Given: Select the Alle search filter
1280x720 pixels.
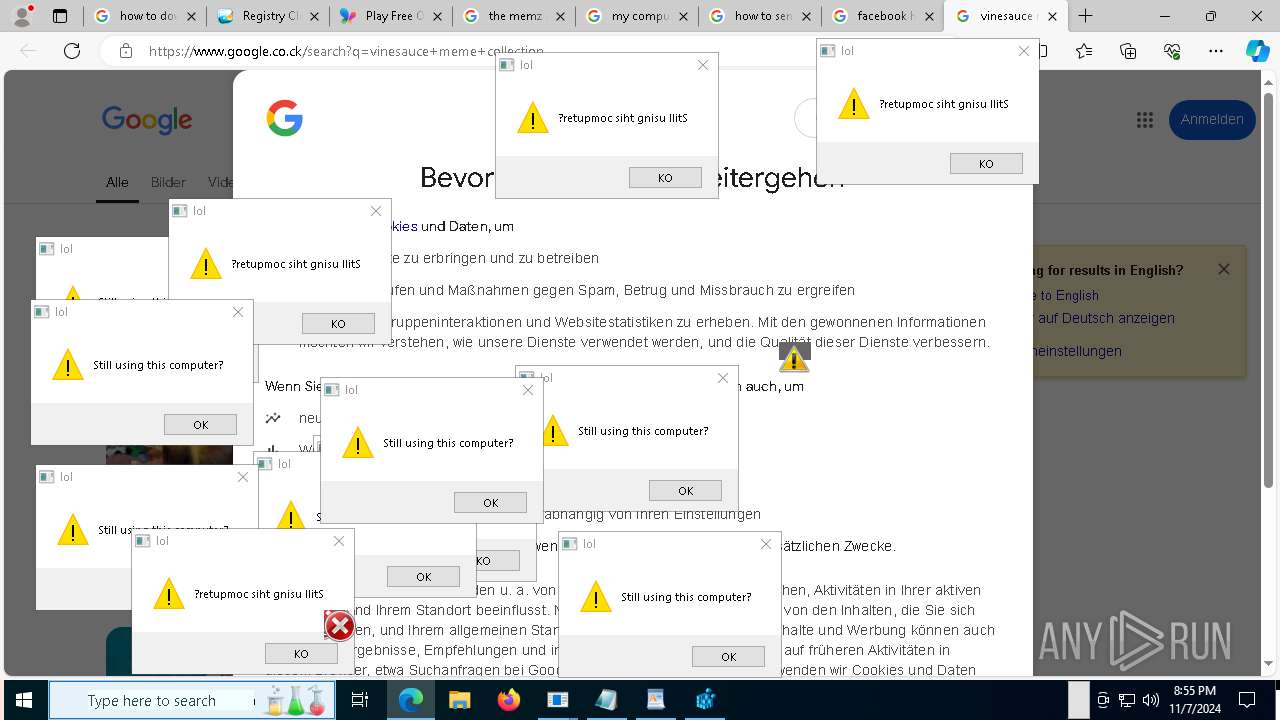Looking at the screenshot, I should [117, 182].
